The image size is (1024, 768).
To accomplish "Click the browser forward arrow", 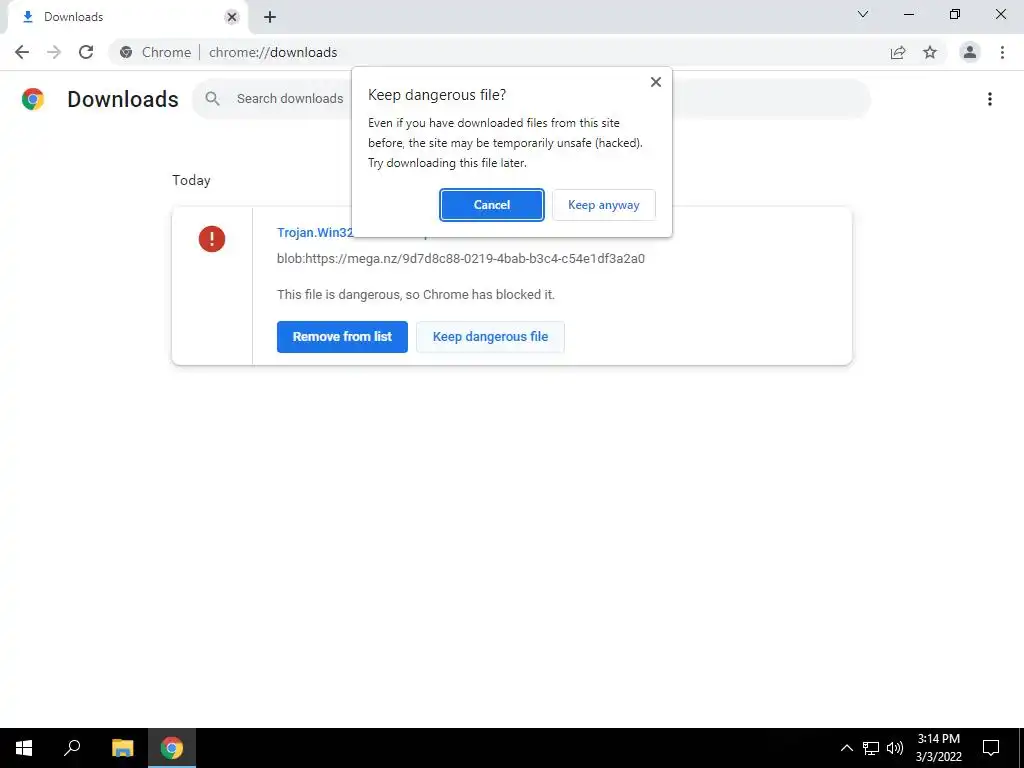I will [x=54, y=52].
